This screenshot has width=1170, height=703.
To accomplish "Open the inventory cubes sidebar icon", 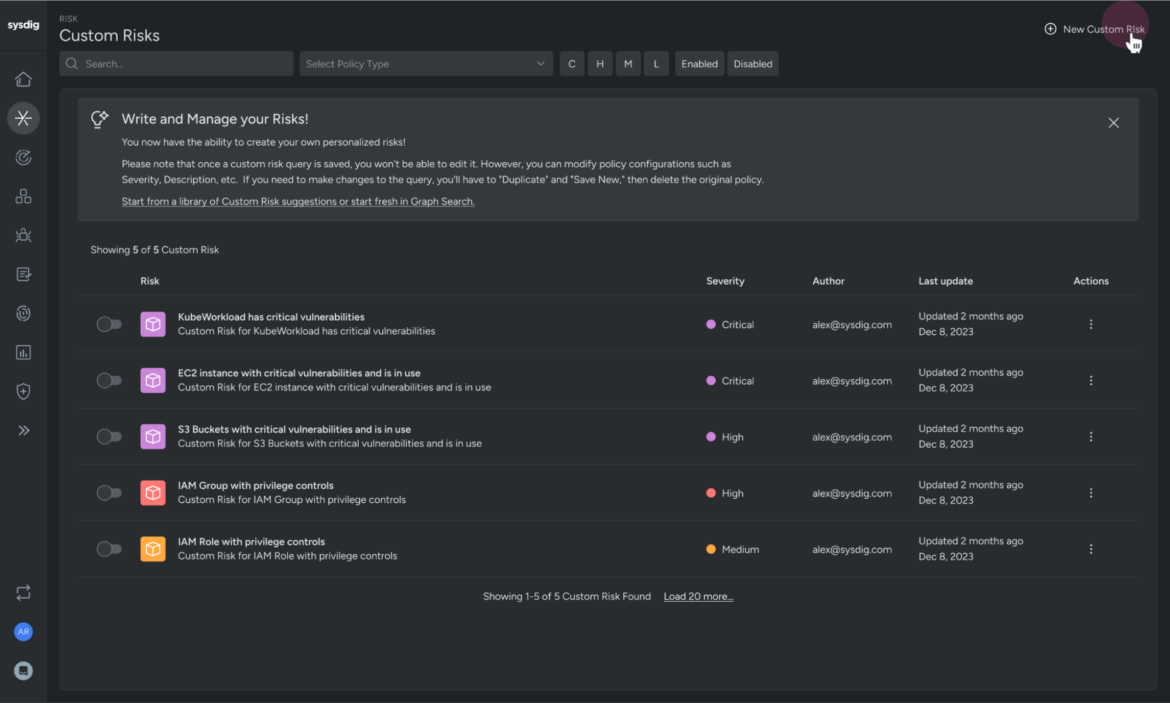I will 23,196.
